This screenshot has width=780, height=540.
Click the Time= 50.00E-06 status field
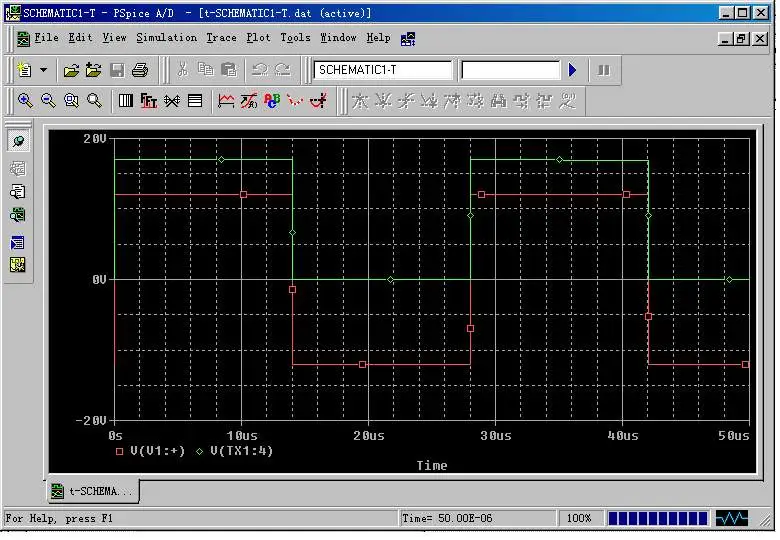tap(478, 519)
